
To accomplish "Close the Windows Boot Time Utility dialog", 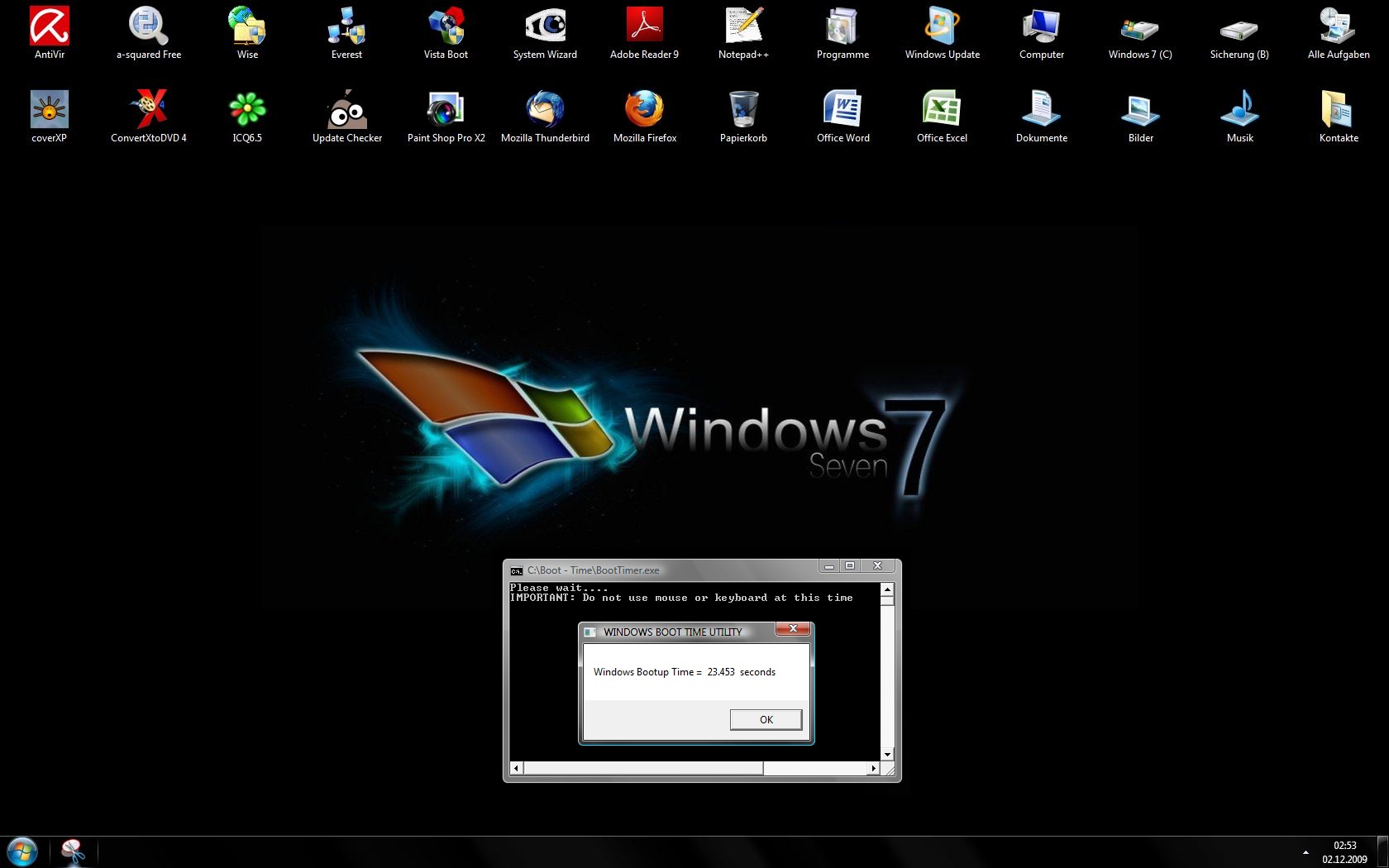I will pyautogui.click(x=793, y=629).
